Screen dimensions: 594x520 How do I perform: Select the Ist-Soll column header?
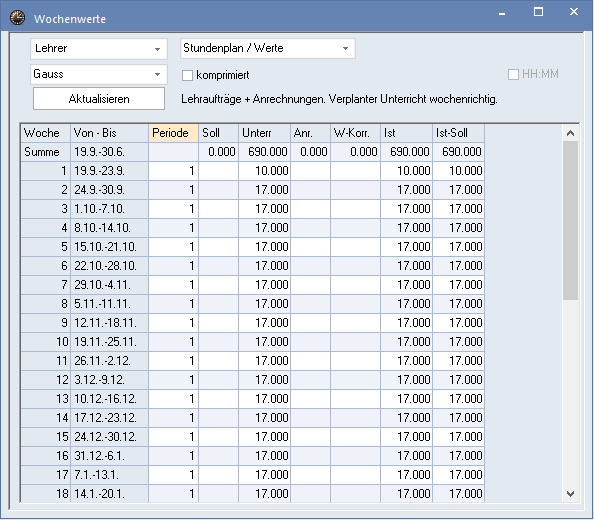(458, 133)
